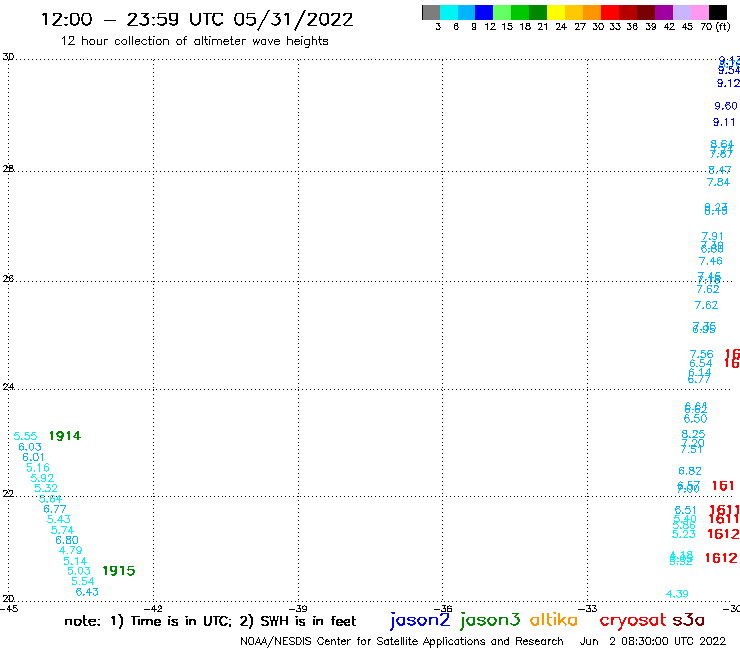Select the wave height value 5.43

click(x=59, y=519)
